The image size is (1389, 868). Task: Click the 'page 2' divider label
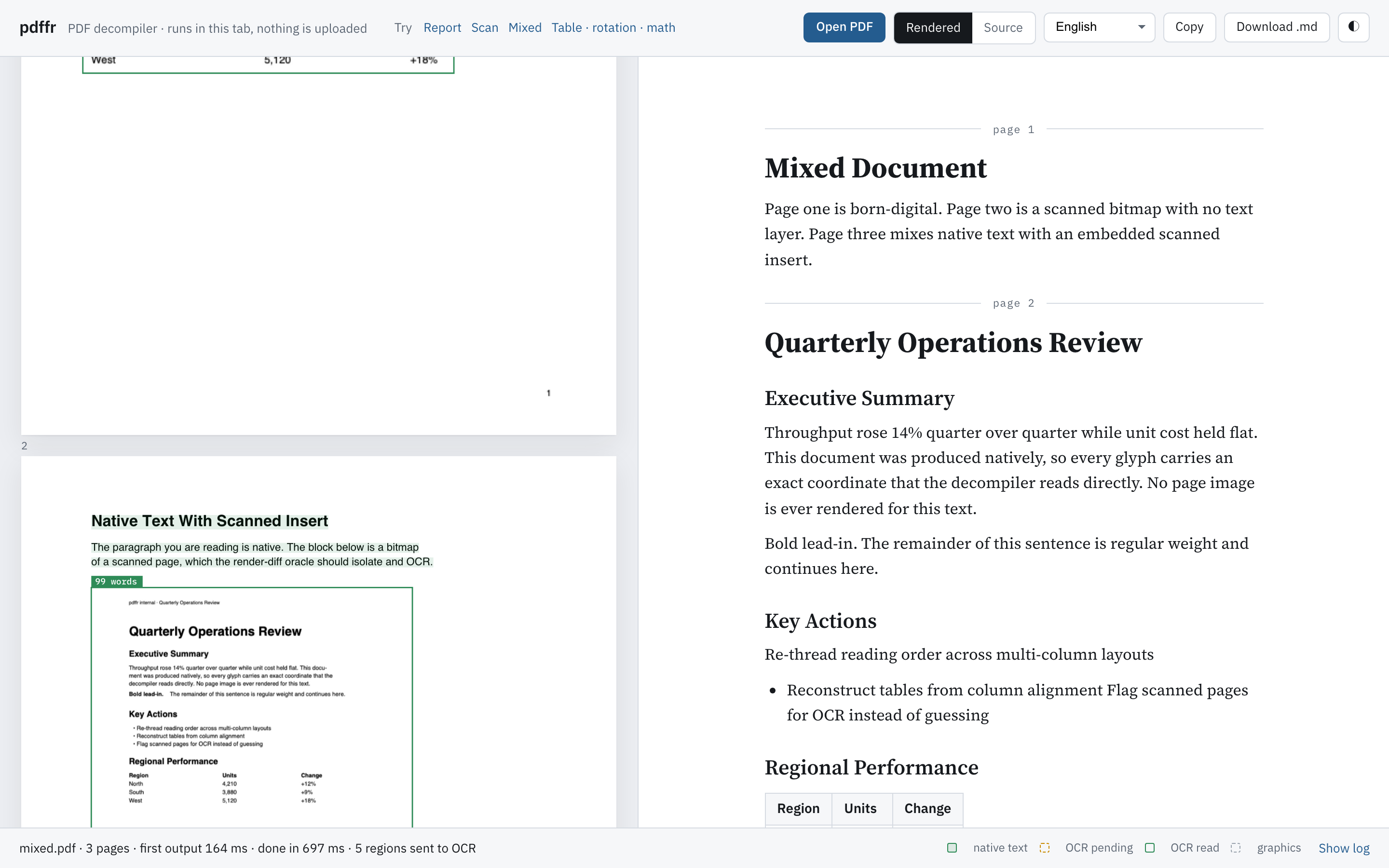tap(1014, 303)
